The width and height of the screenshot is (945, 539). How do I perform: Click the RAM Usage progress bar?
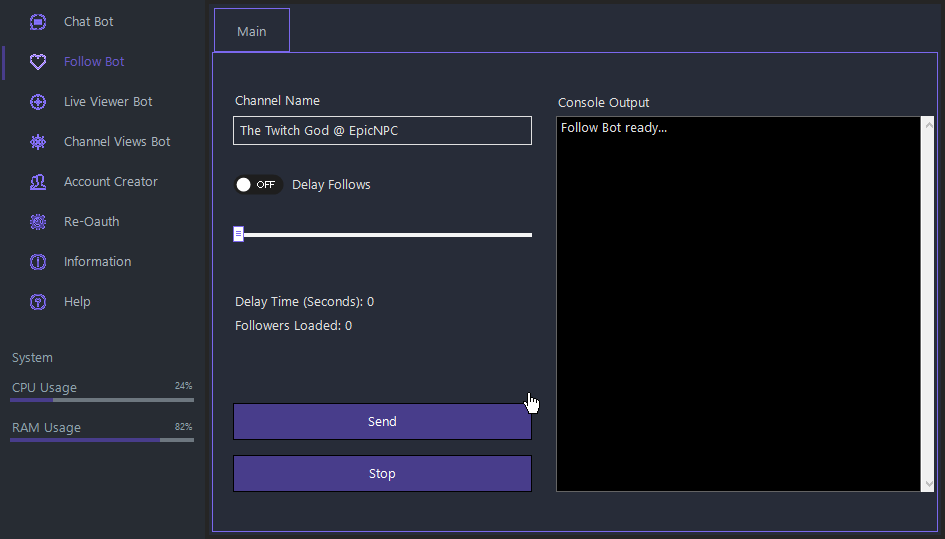coord(102,440)
